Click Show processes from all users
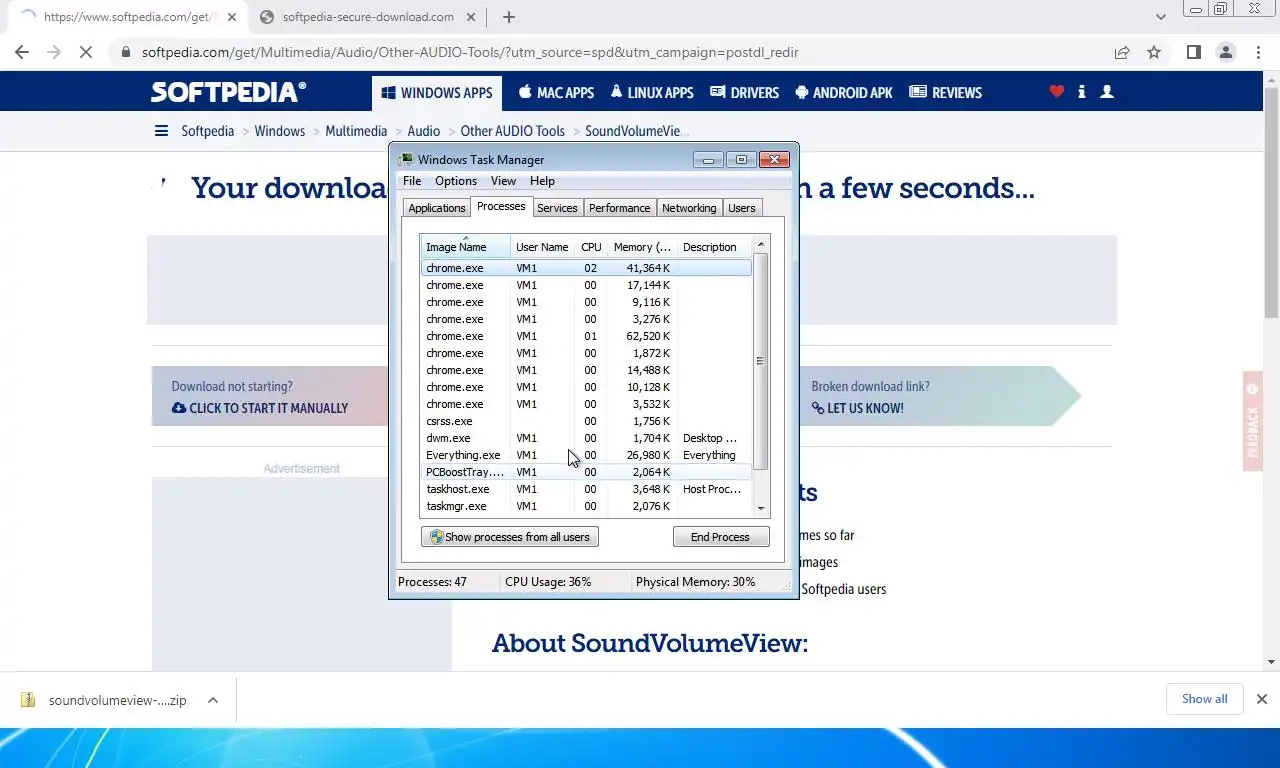 click(x=510, y=537)
